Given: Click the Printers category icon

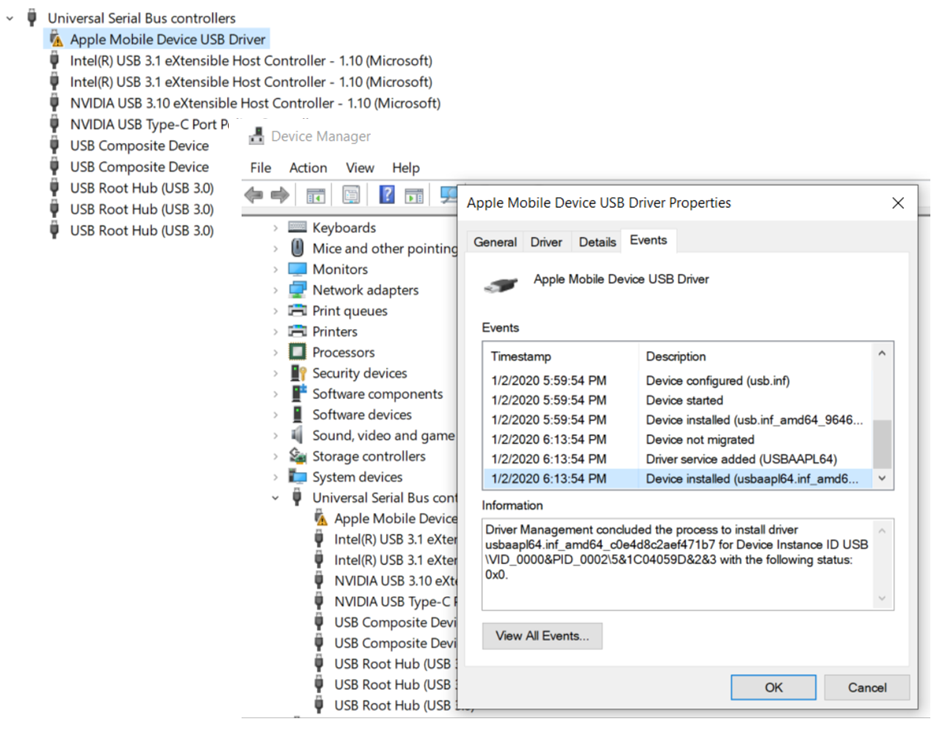Looking at the screenshot, I should 297,331.
